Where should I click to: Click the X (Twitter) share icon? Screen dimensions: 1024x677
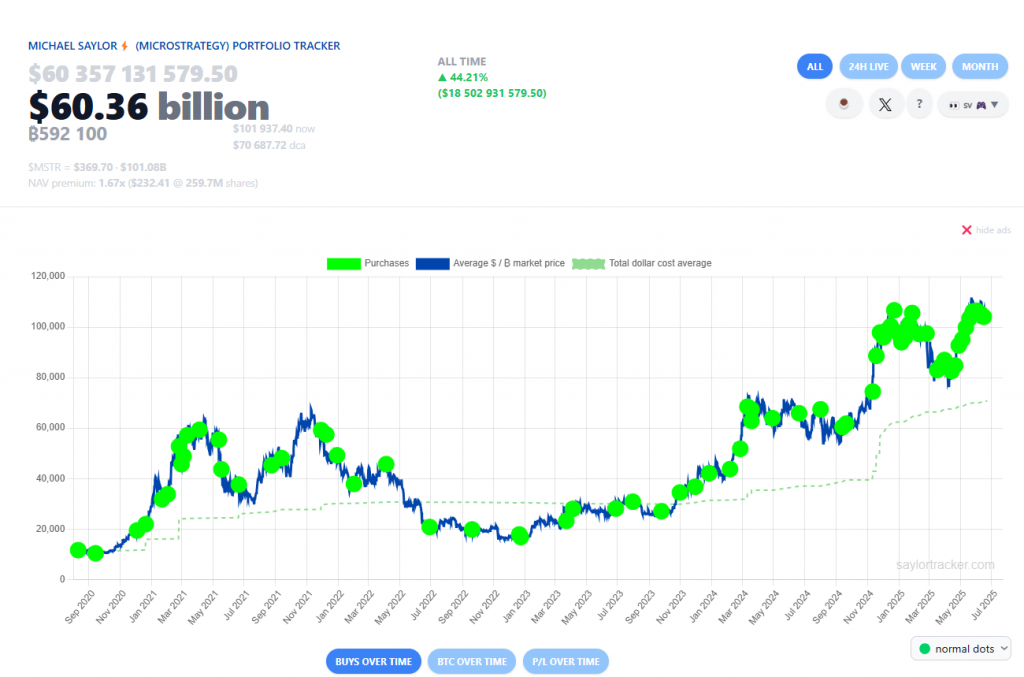[885, 104]
